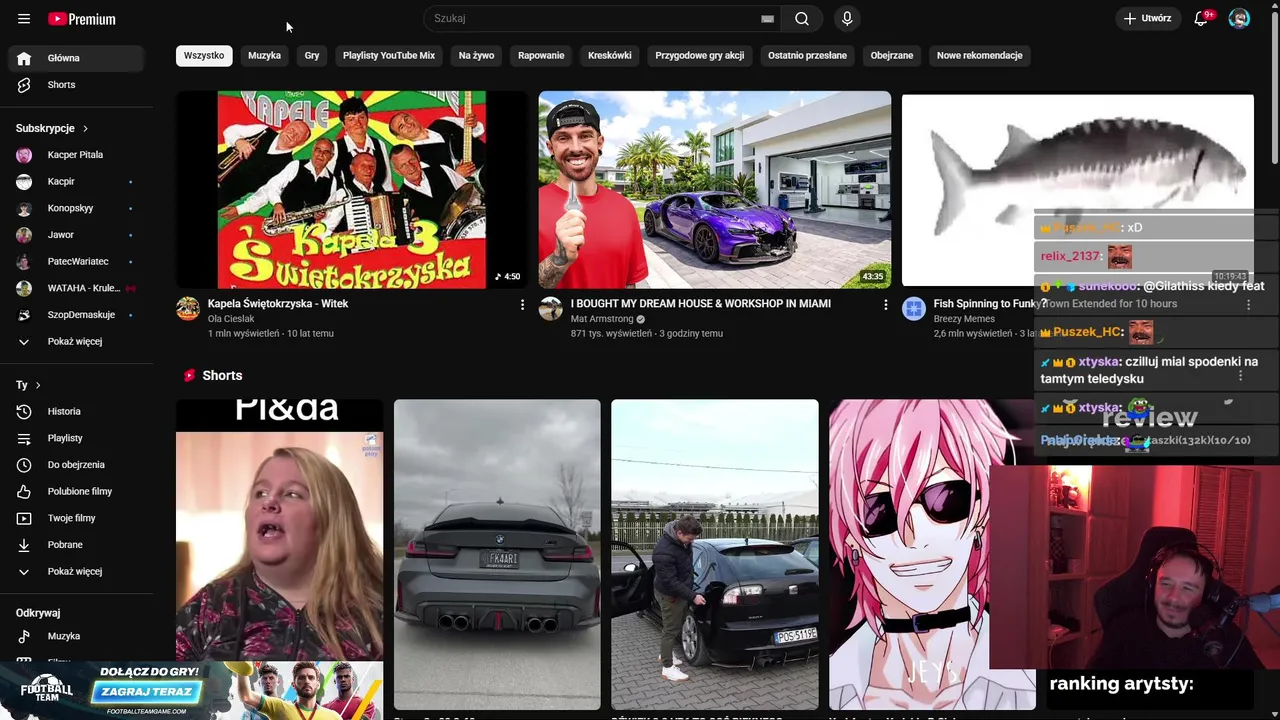Open Shorts in the sidebar

[x=76, y=85]
